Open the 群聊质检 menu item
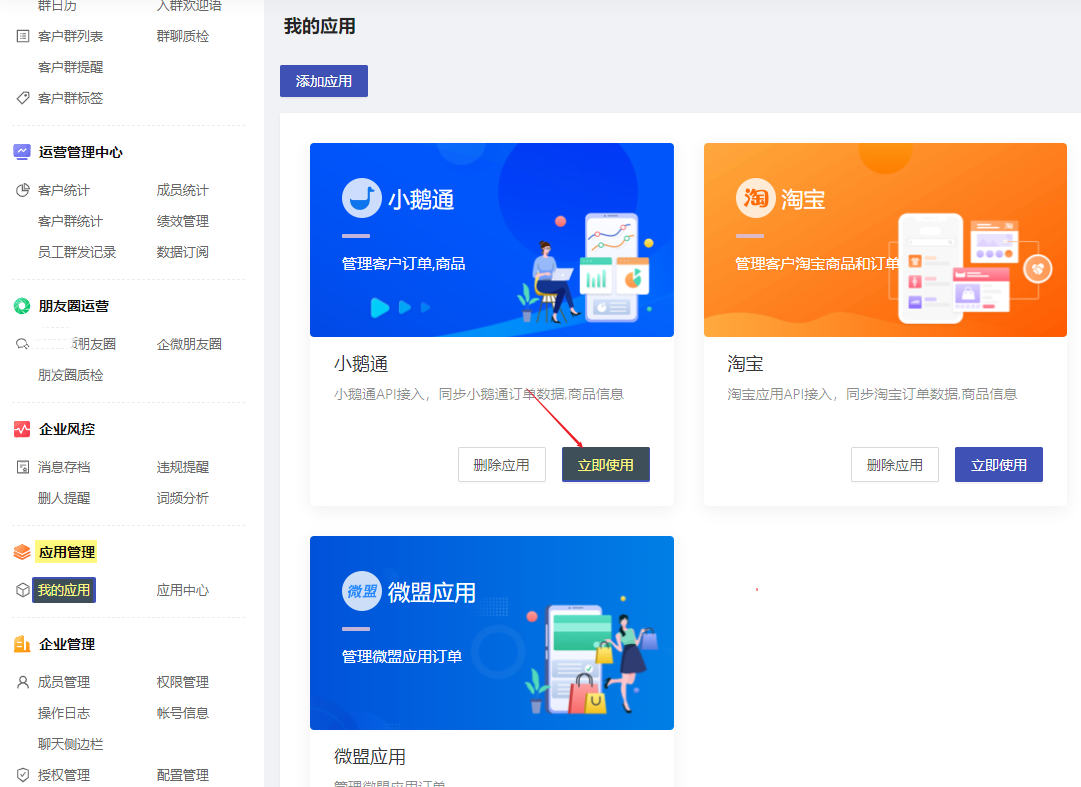The height and width of the screenshot is (787, 1081). [183, 36]
